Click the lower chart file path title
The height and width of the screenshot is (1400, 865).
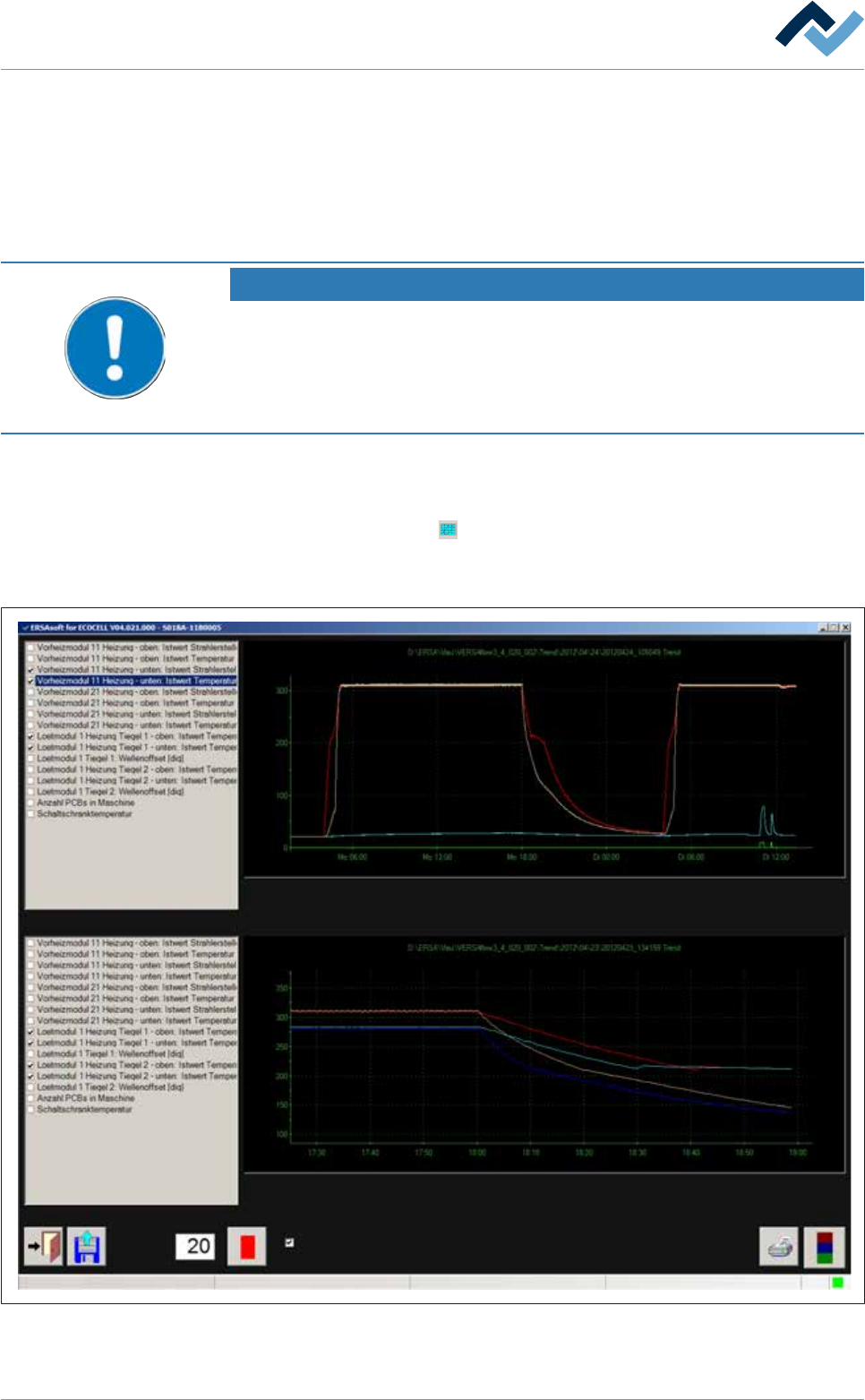[544, 948]
